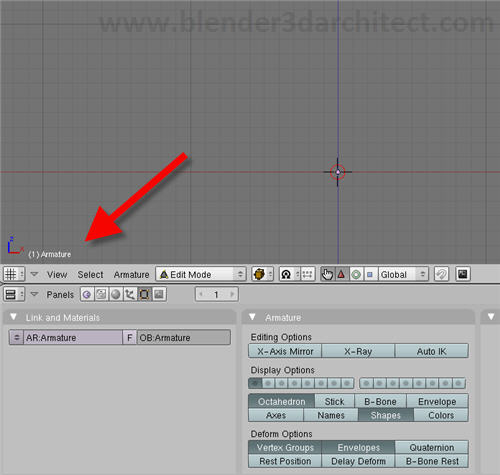Select the green circle rotate manipulator

(356, 274)
